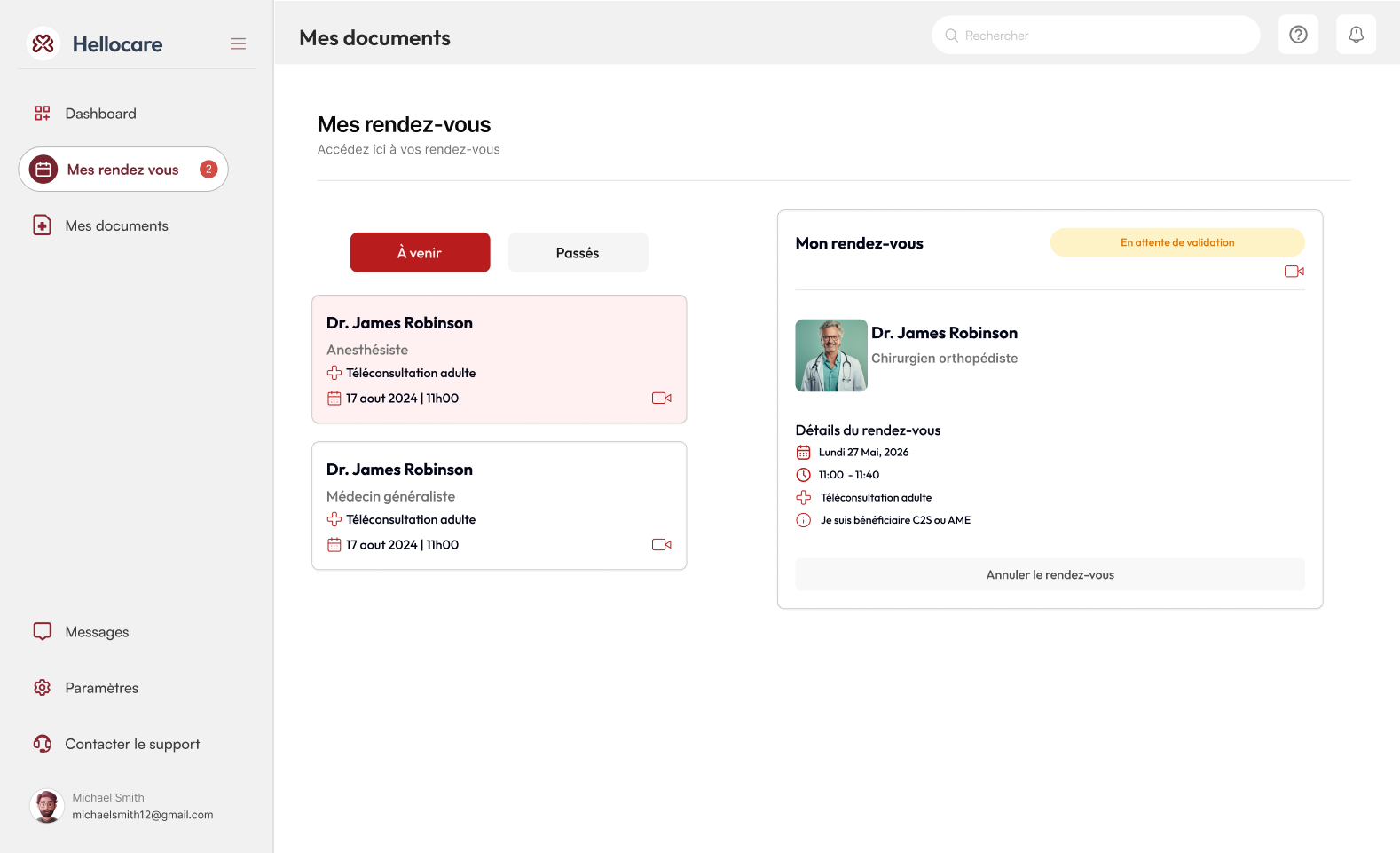
Task: Click Contacter le support headset icon
Action: [x=43, y=744]
